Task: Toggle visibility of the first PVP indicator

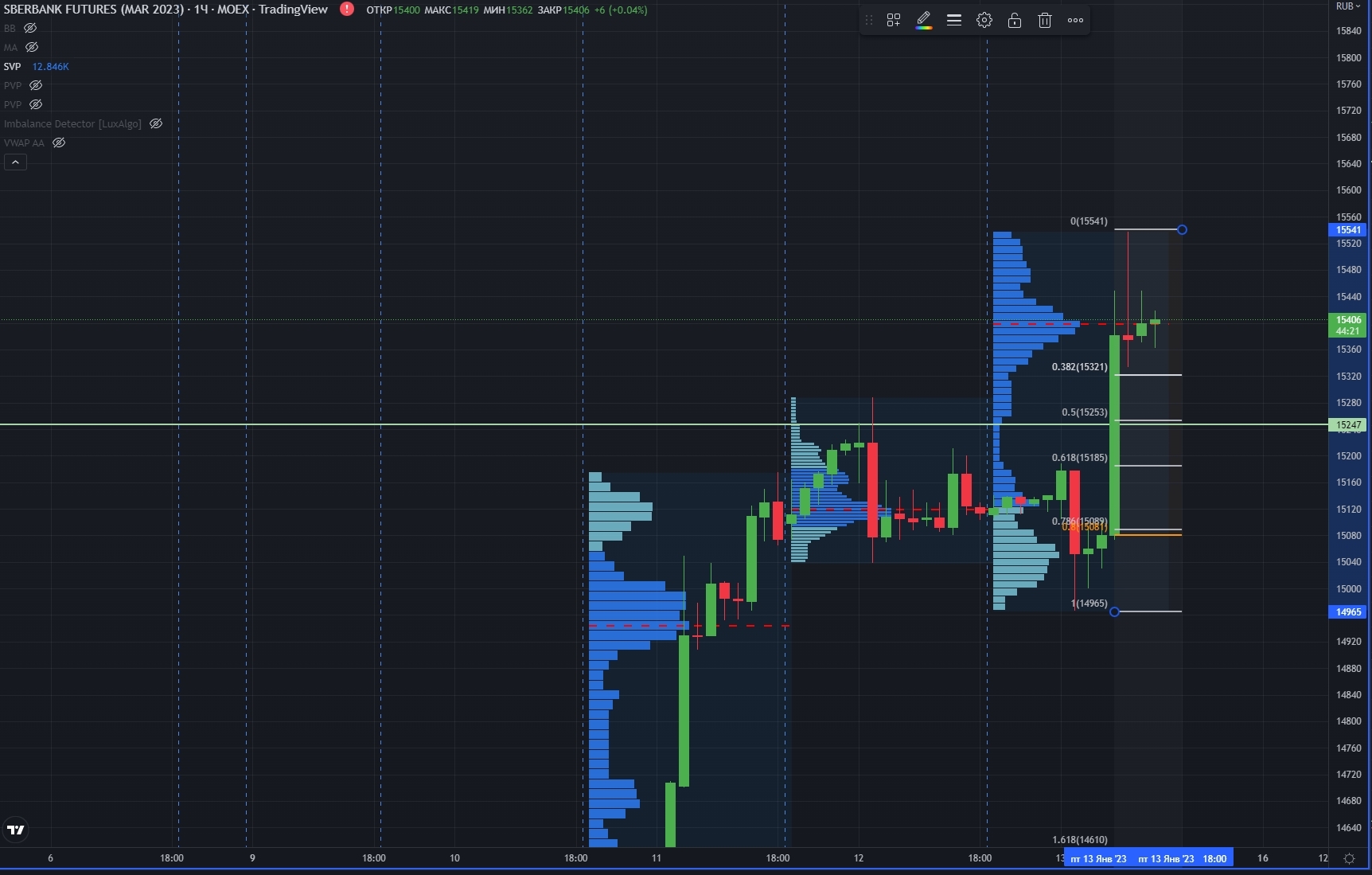Action: pyautogui.click(x=36, y=85)
